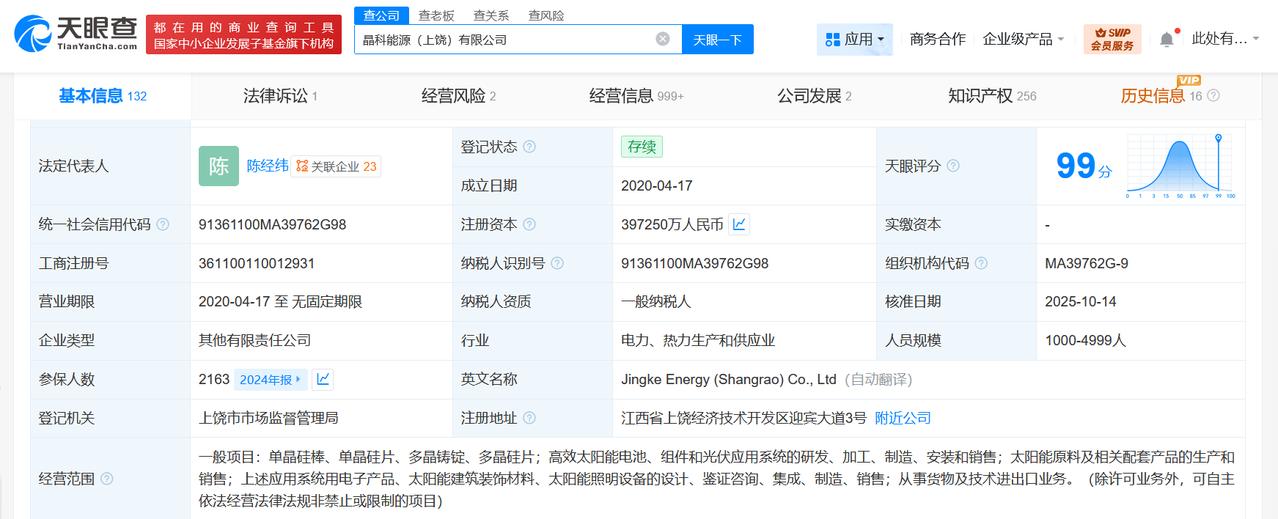Click the 天眼一下 search button
This screenshot has height=519, width=1278.
pos(718,39)
